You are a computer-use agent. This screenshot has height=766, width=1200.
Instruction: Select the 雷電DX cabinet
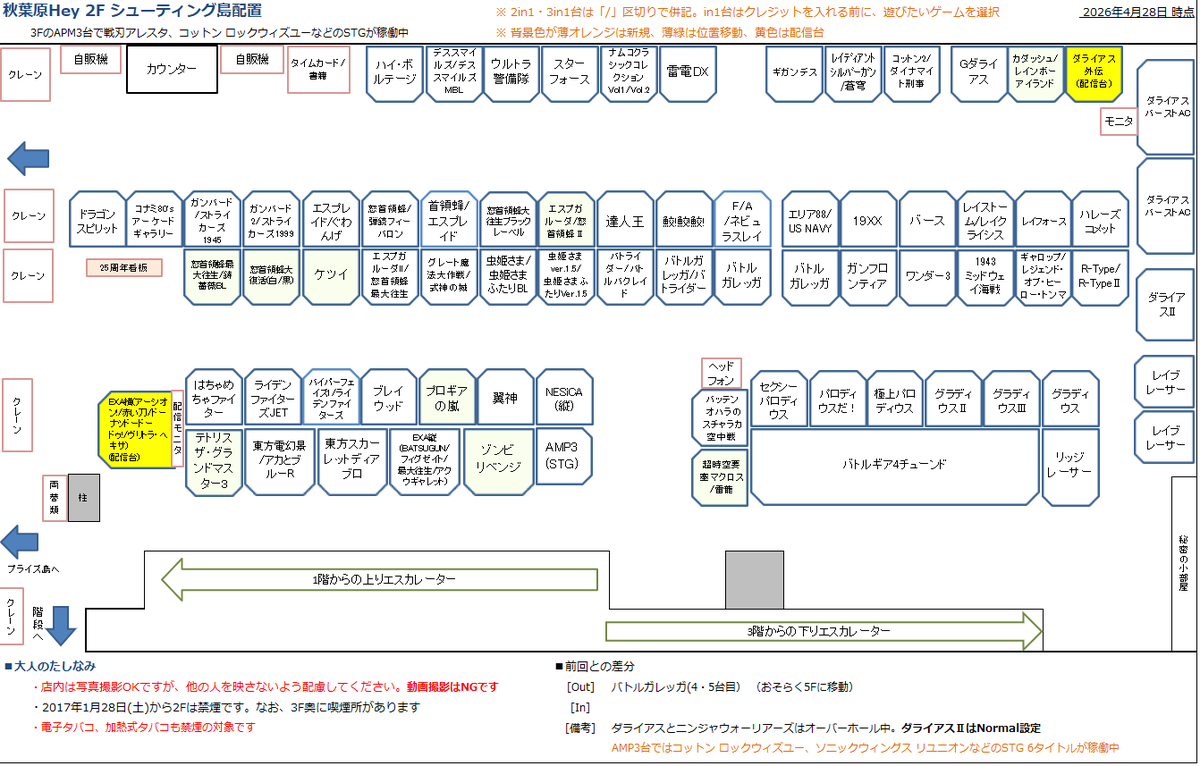click(x=687, y=73)
